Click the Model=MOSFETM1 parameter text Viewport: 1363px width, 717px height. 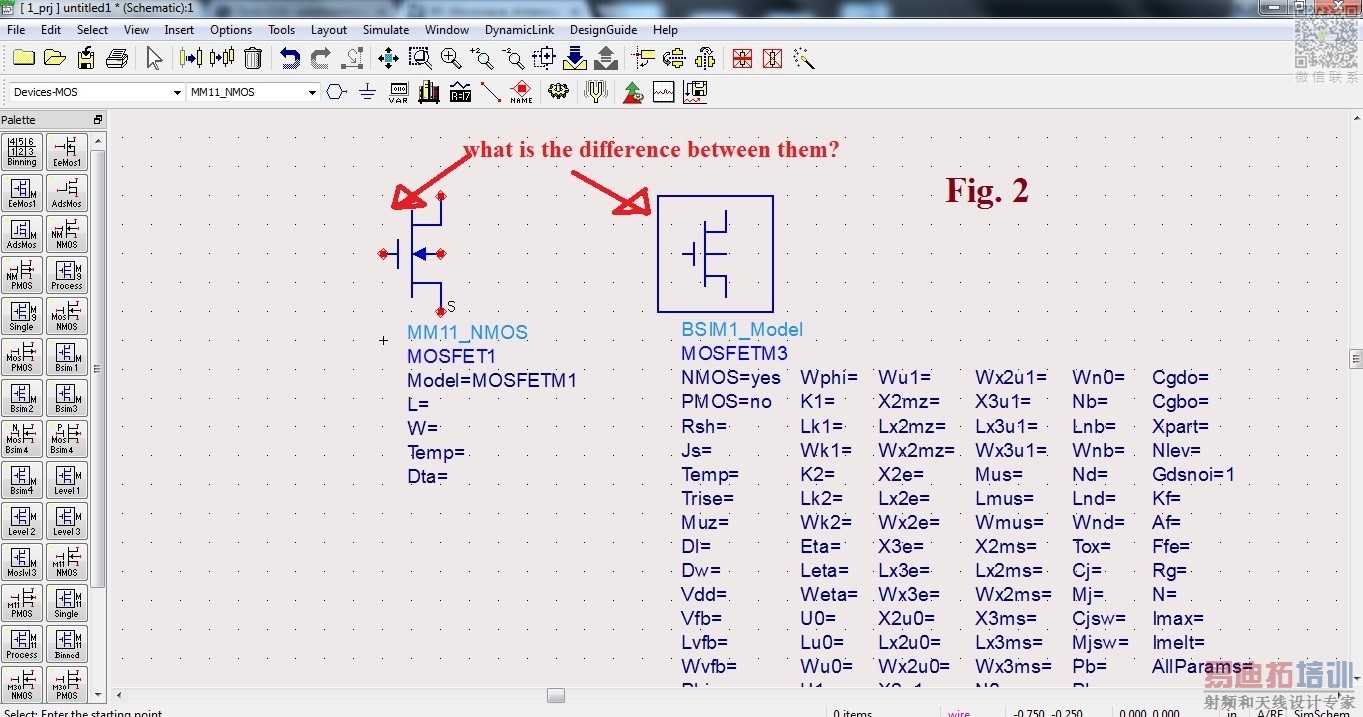click(492, 380)
